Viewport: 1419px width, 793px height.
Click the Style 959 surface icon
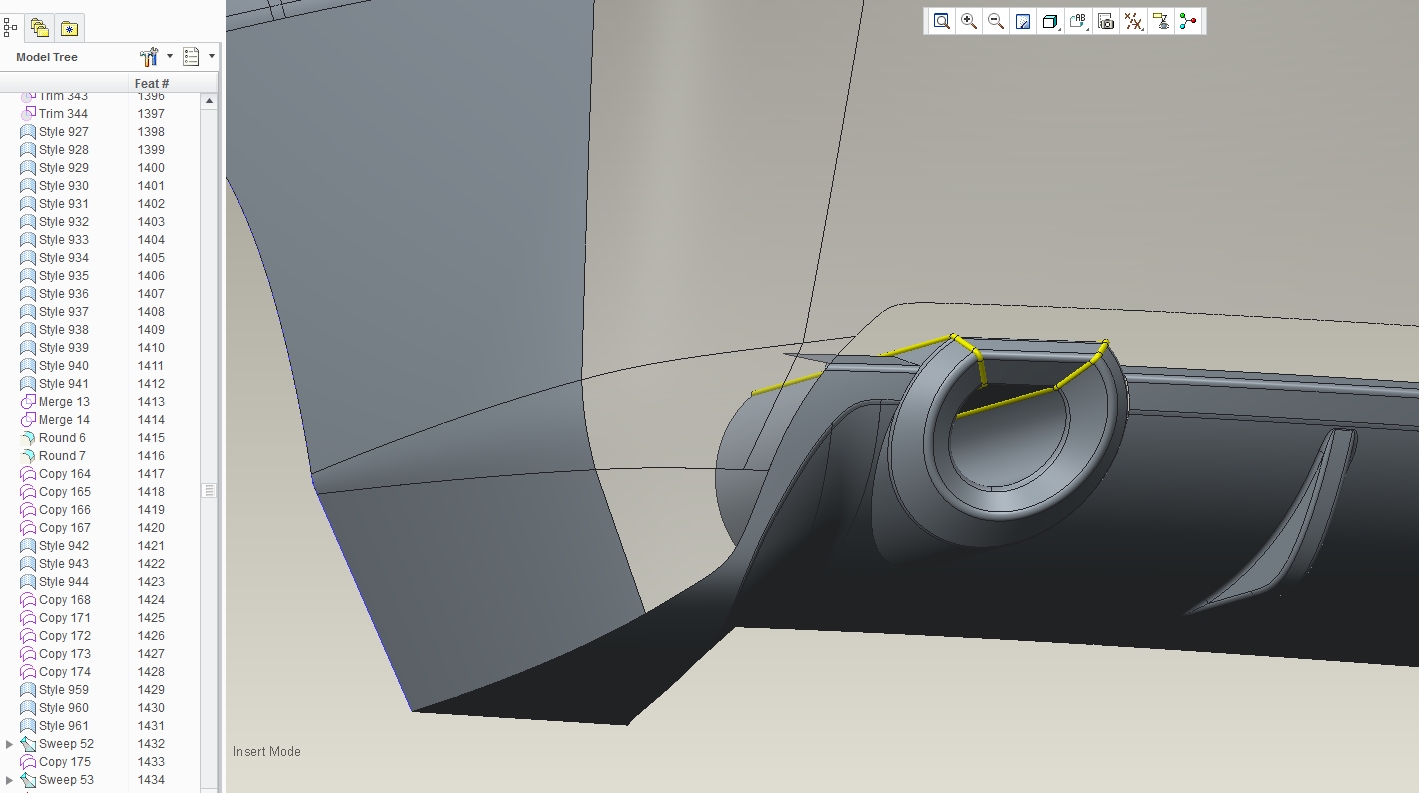[x=28, y=690]
